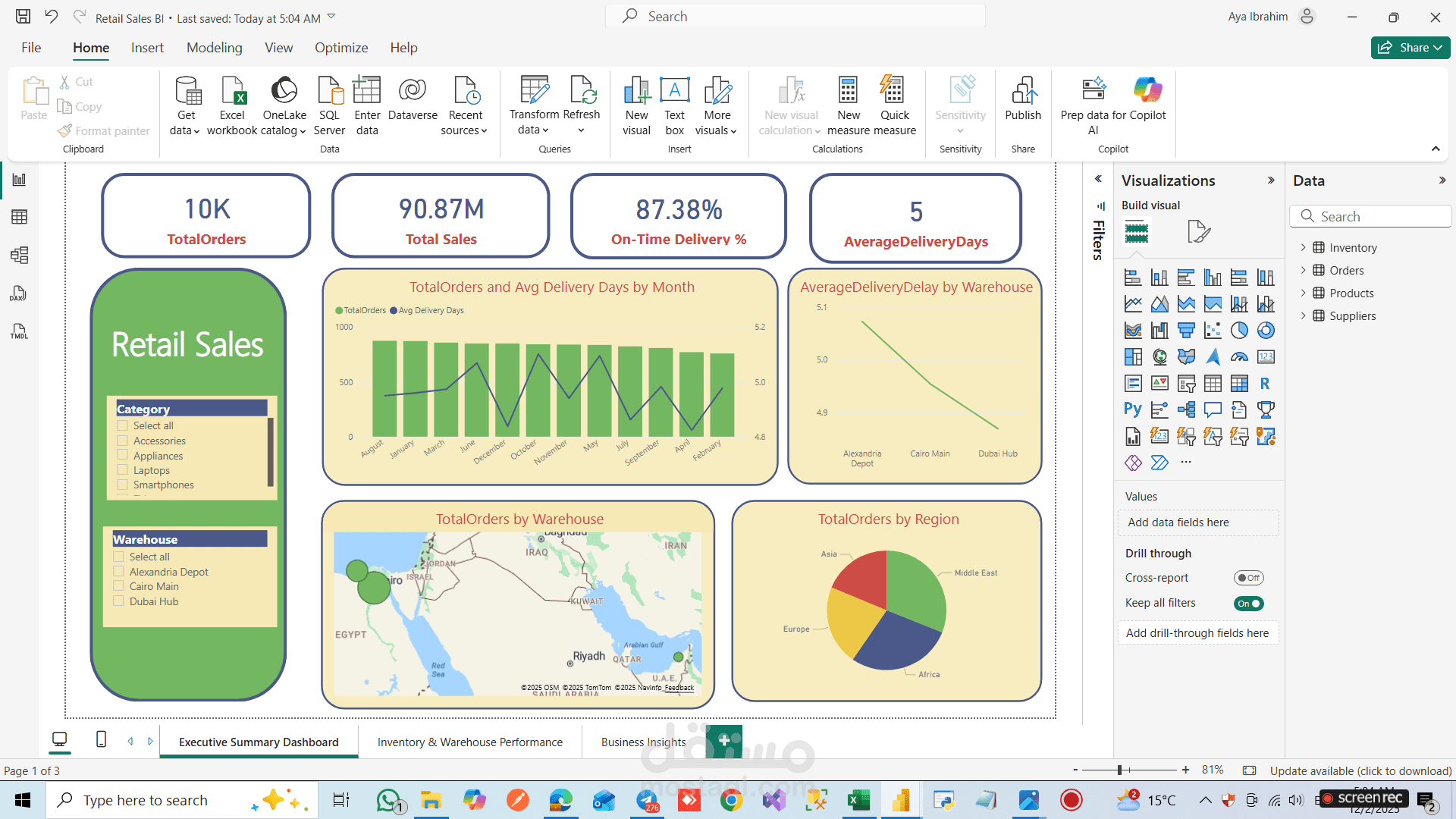Turn off the Keep all filters toggle

(x=1249, y=604)
